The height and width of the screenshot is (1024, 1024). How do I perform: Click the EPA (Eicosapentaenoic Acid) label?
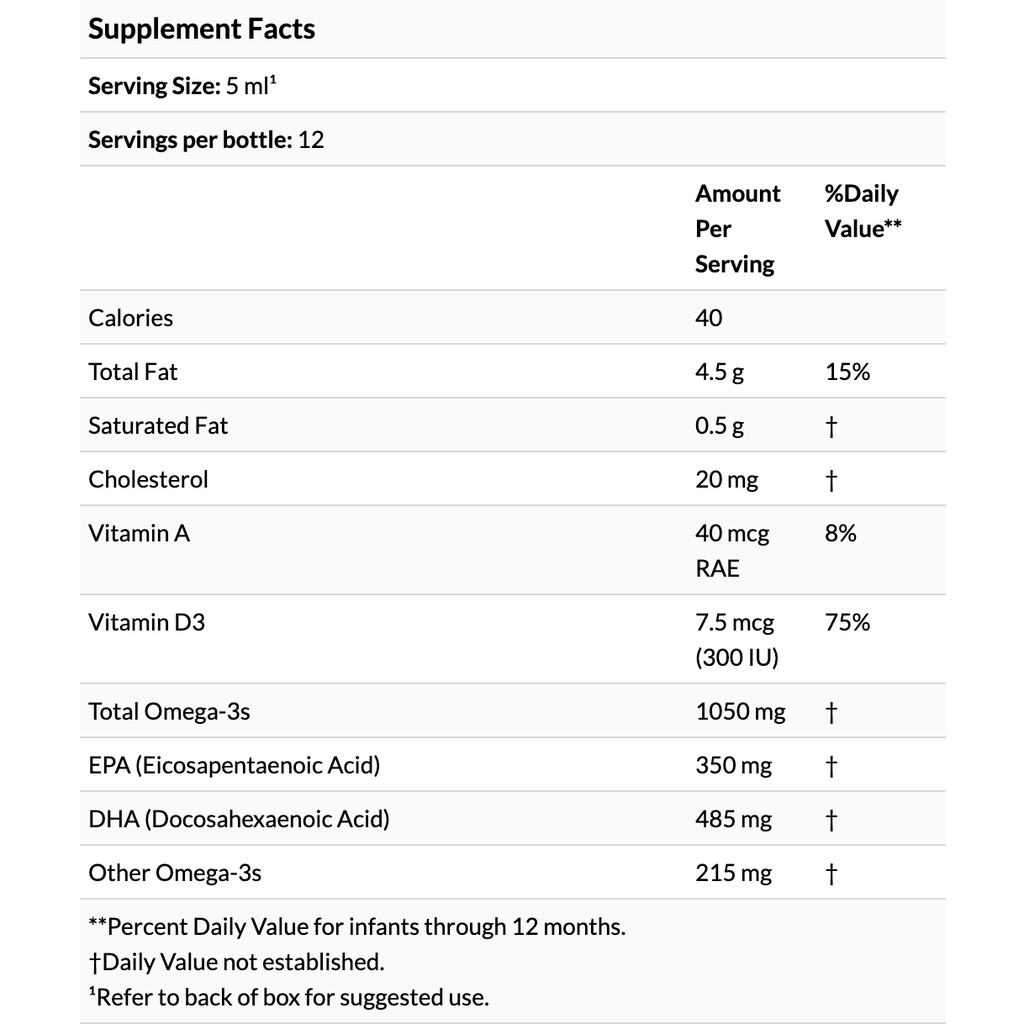pos(234,766)
